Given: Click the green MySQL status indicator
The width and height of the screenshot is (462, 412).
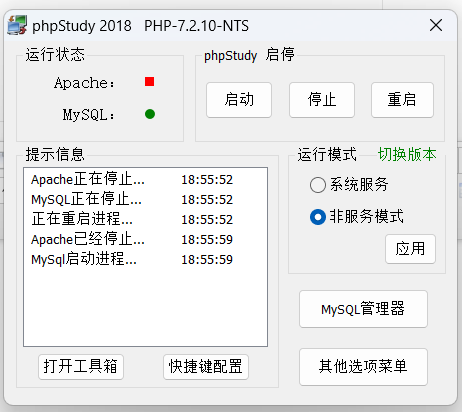Looking at the screenshot, I should click(x=150, y=114).
